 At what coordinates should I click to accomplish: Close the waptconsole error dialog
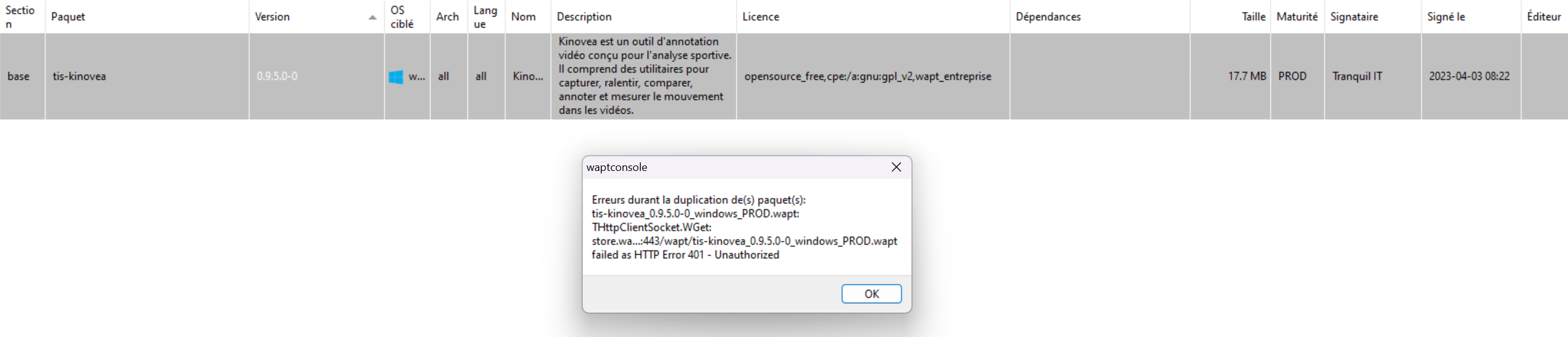896,167
